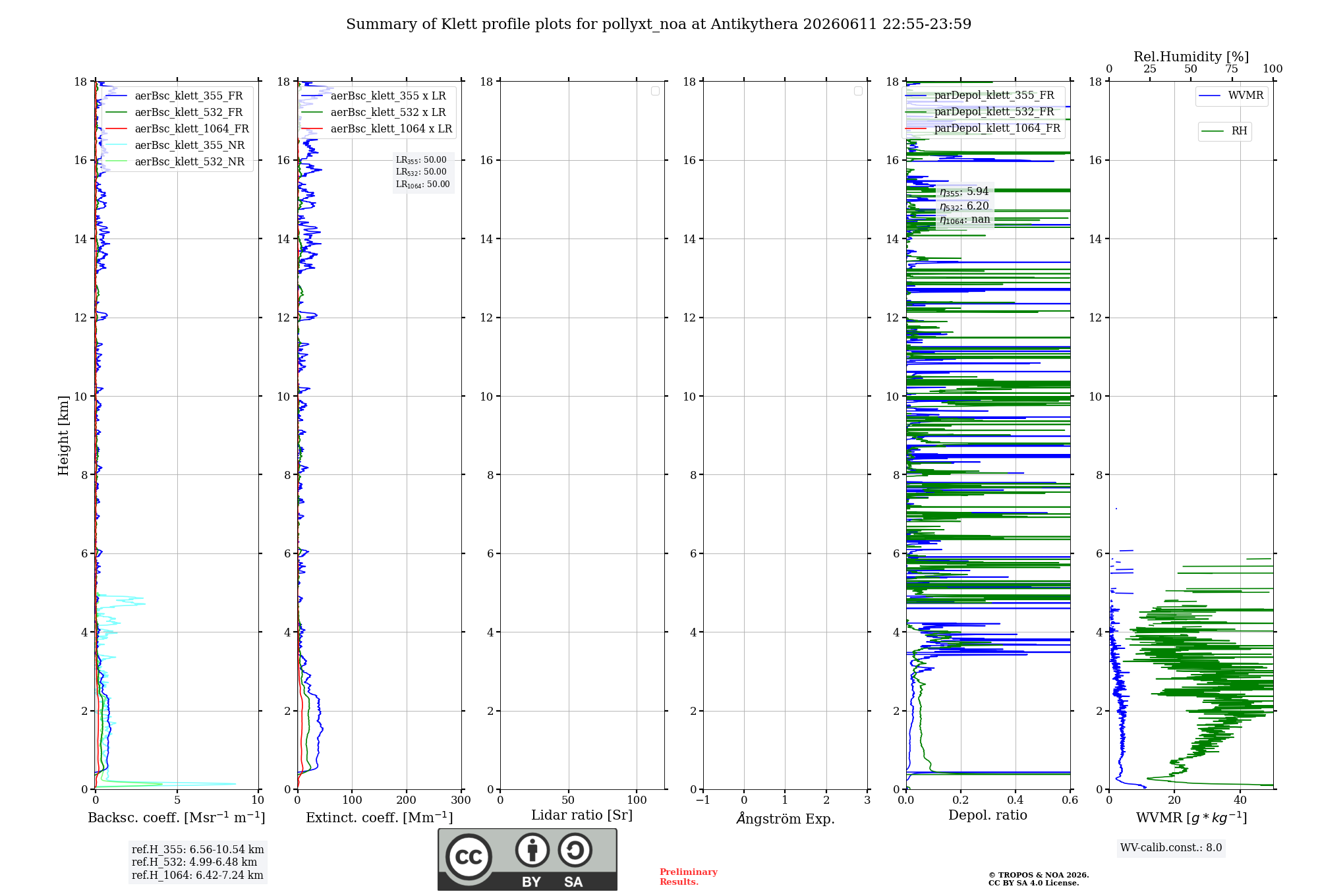
Task: Click the TROPOS & NOA 2026 copyright text
Action: coord(1039,876)
